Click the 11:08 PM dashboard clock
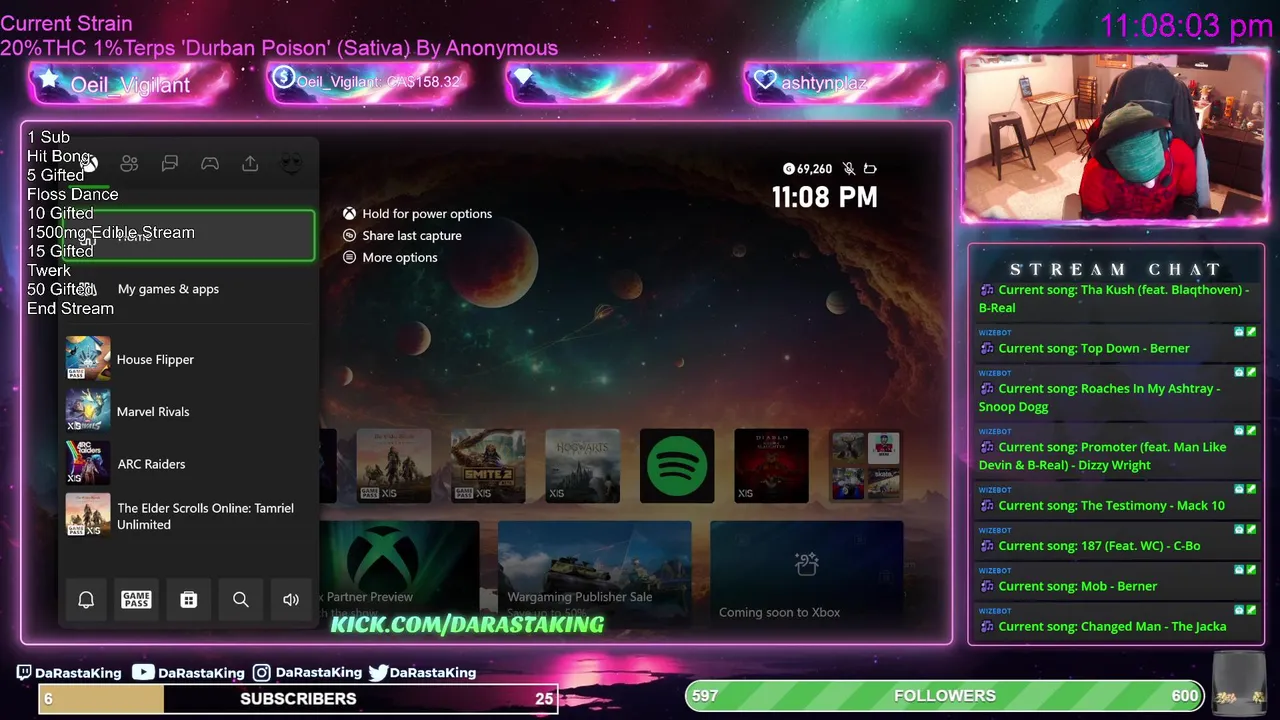 point(825,197)
